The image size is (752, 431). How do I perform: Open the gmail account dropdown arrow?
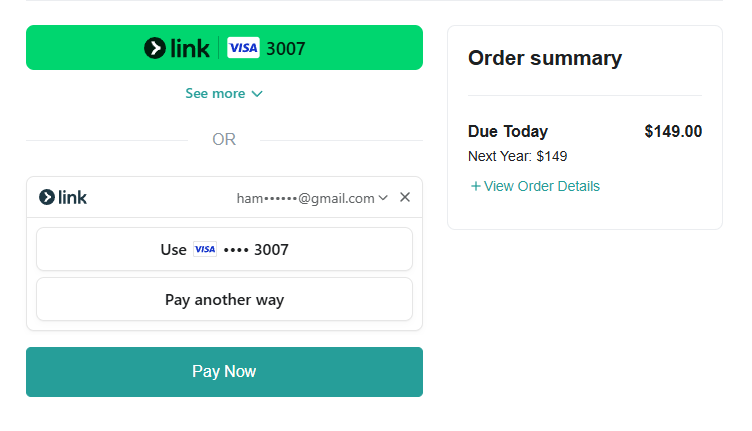[x=383, y=198]
